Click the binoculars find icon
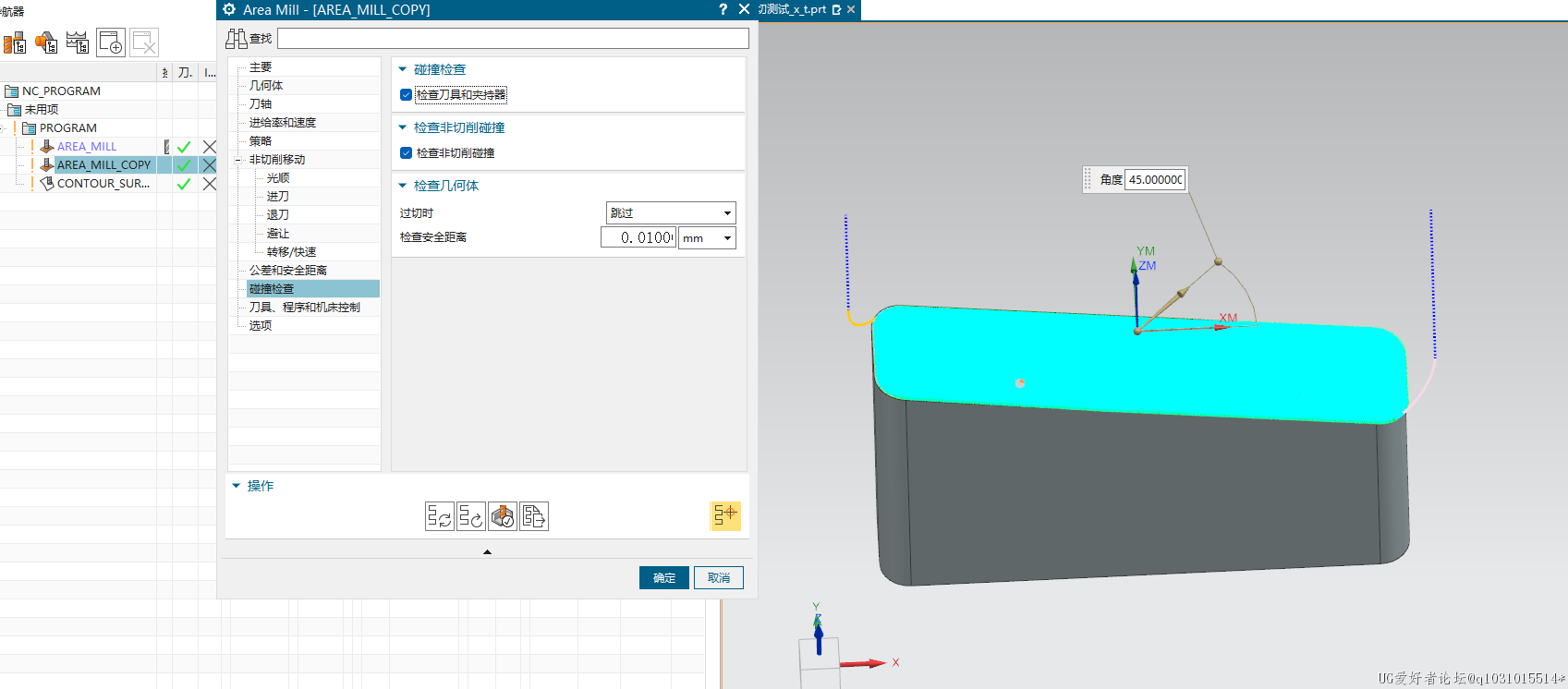1568x689 pixels. point(237,38)
